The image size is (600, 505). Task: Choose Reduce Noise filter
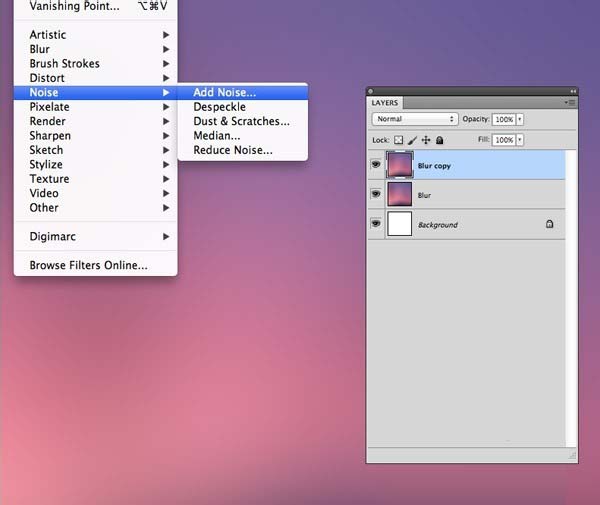[243, 150]
